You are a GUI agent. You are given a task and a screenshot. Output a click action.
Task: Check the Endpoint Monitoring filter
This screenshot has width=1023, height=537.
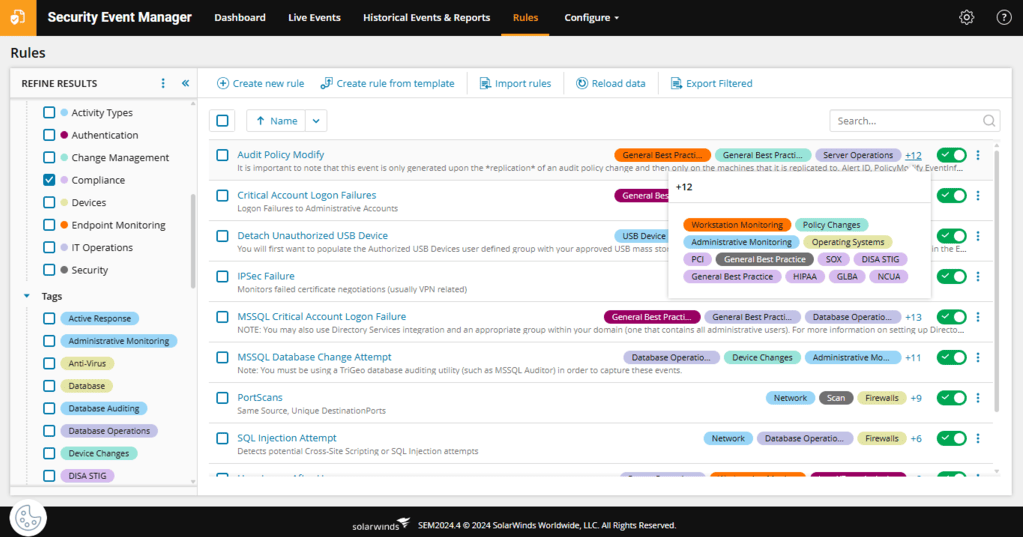[49, 224]
